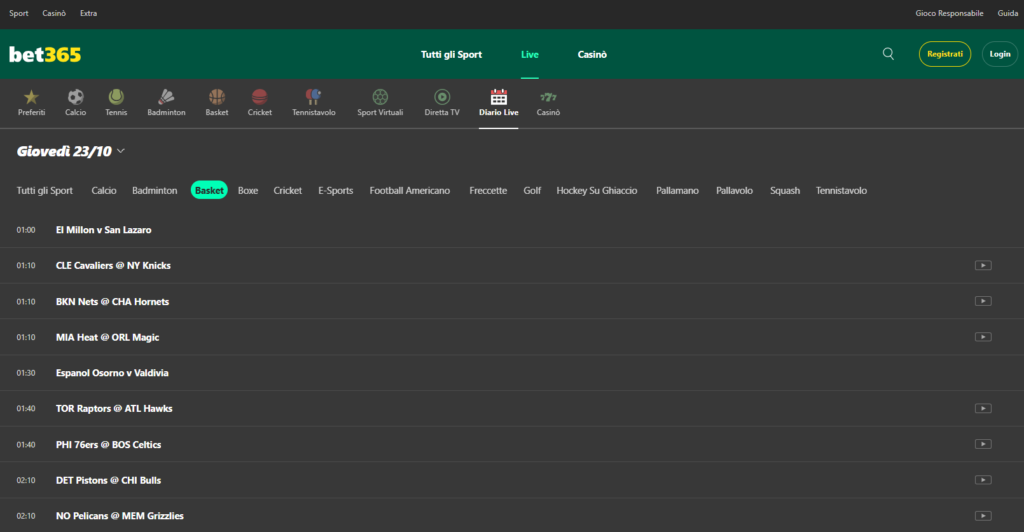1024x532 pixels.
Task: Open the Preferiti star icon
Action: pos(31,98)
